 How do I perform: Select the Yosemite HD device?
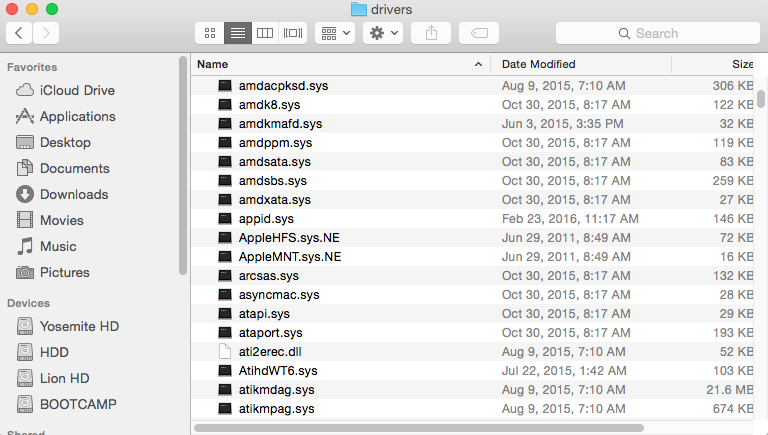tap(68, 326)
